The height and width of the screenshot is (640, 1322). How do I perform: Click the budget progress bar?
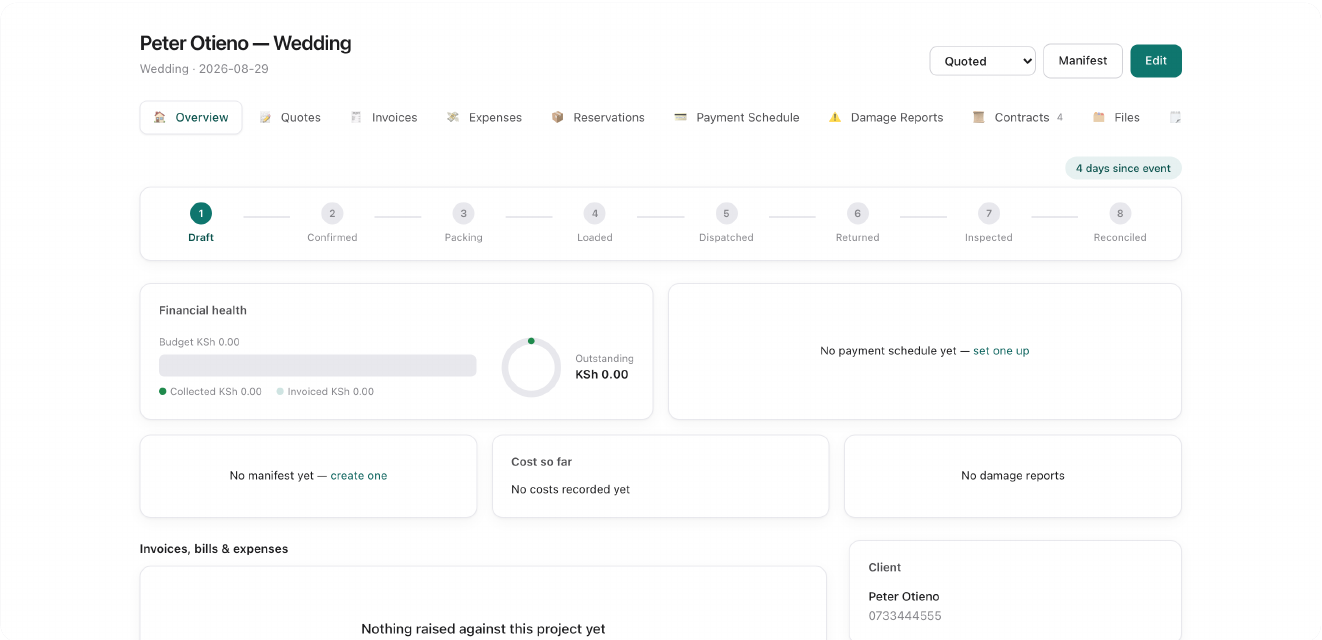pyautogui.click(x=318, y=366)
